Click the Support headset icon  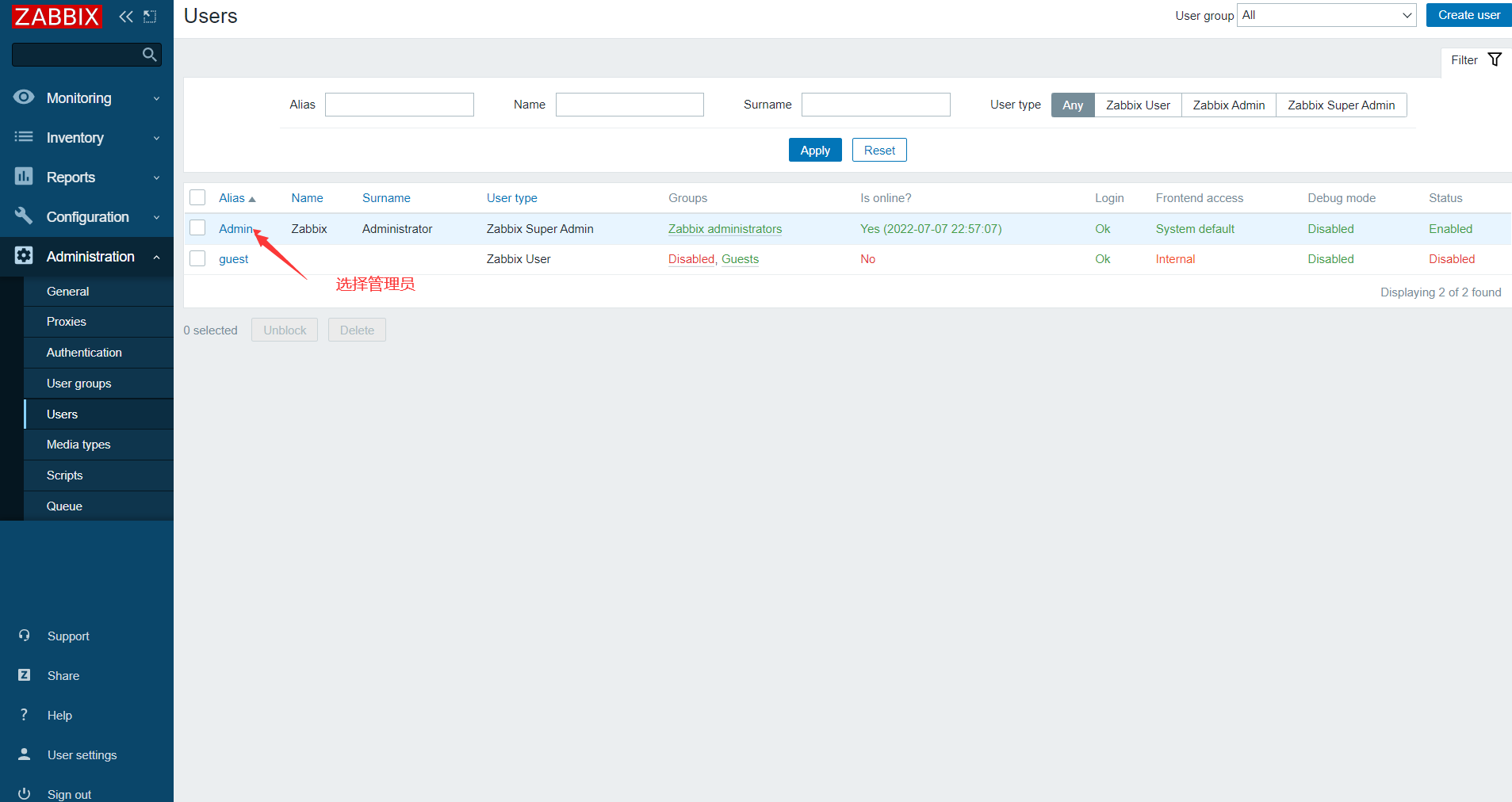coord(25,636)
